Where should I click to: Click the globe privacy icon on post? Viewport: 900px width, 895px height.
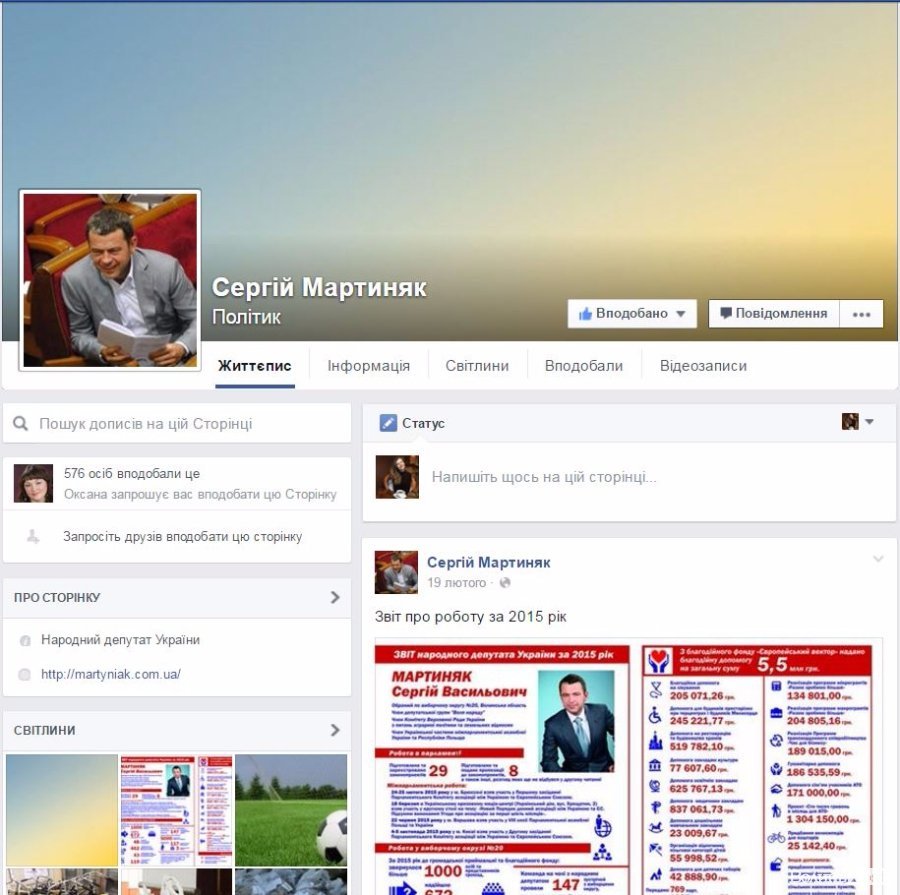[x=504, y=583]
